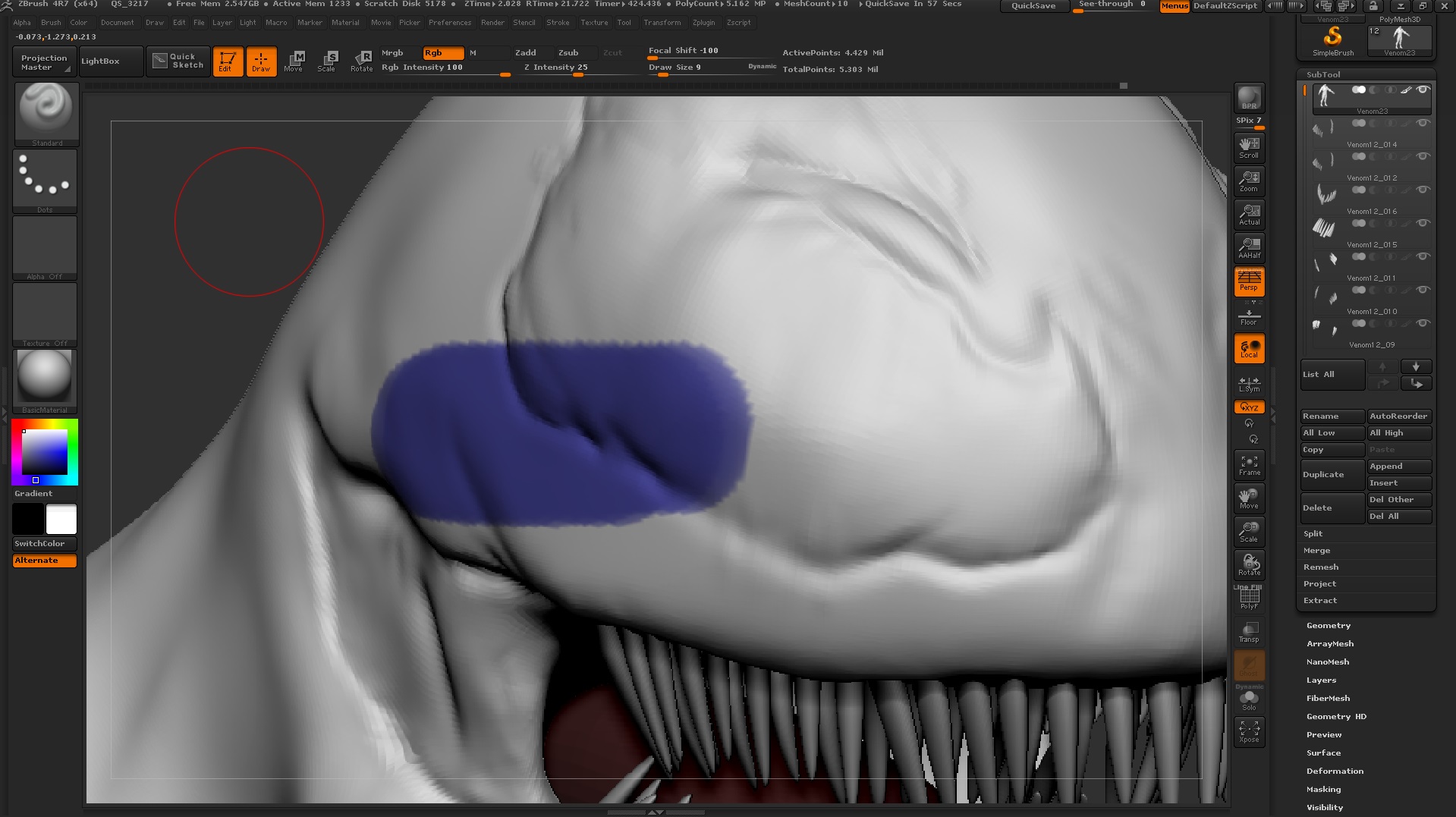Open the Transform menu

(662, 23)
